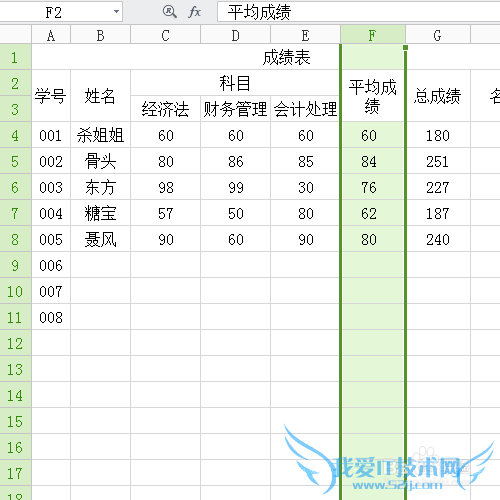Screen dimensions: 500x500
Task: Click the 姓名 header cell
Action: (x=100, y=96)
